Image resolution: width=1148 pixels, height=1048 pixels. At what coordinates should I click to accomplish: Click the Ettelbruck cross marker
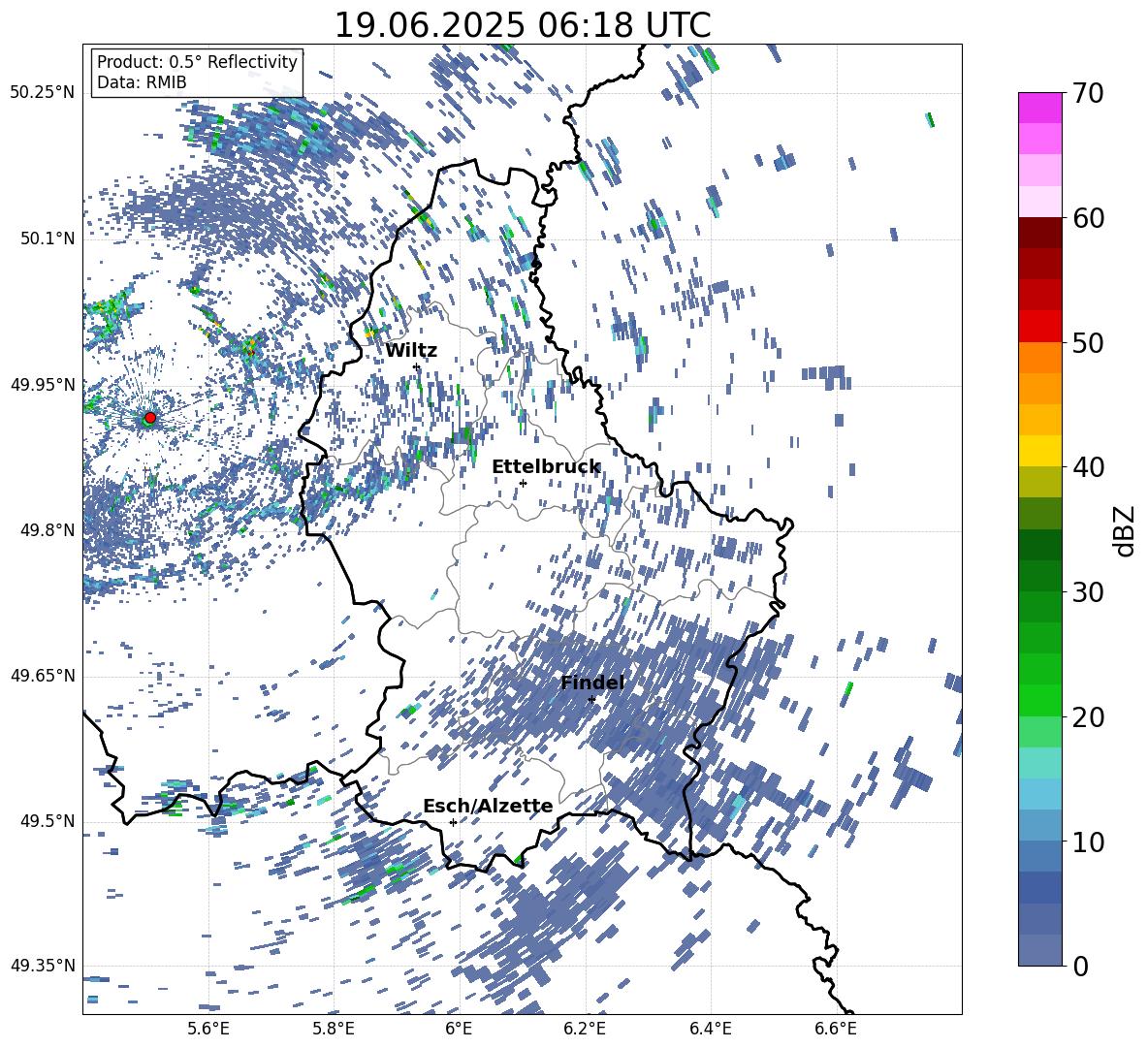pyautogui.click(x=523, y=483)
